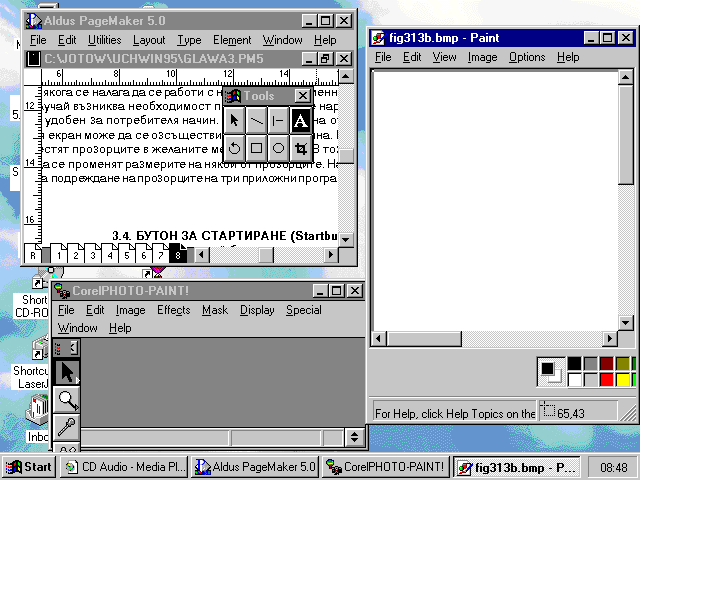
Task: Open CorelPHOTO-PAINT Mask menu
Action: coord(215,310)
